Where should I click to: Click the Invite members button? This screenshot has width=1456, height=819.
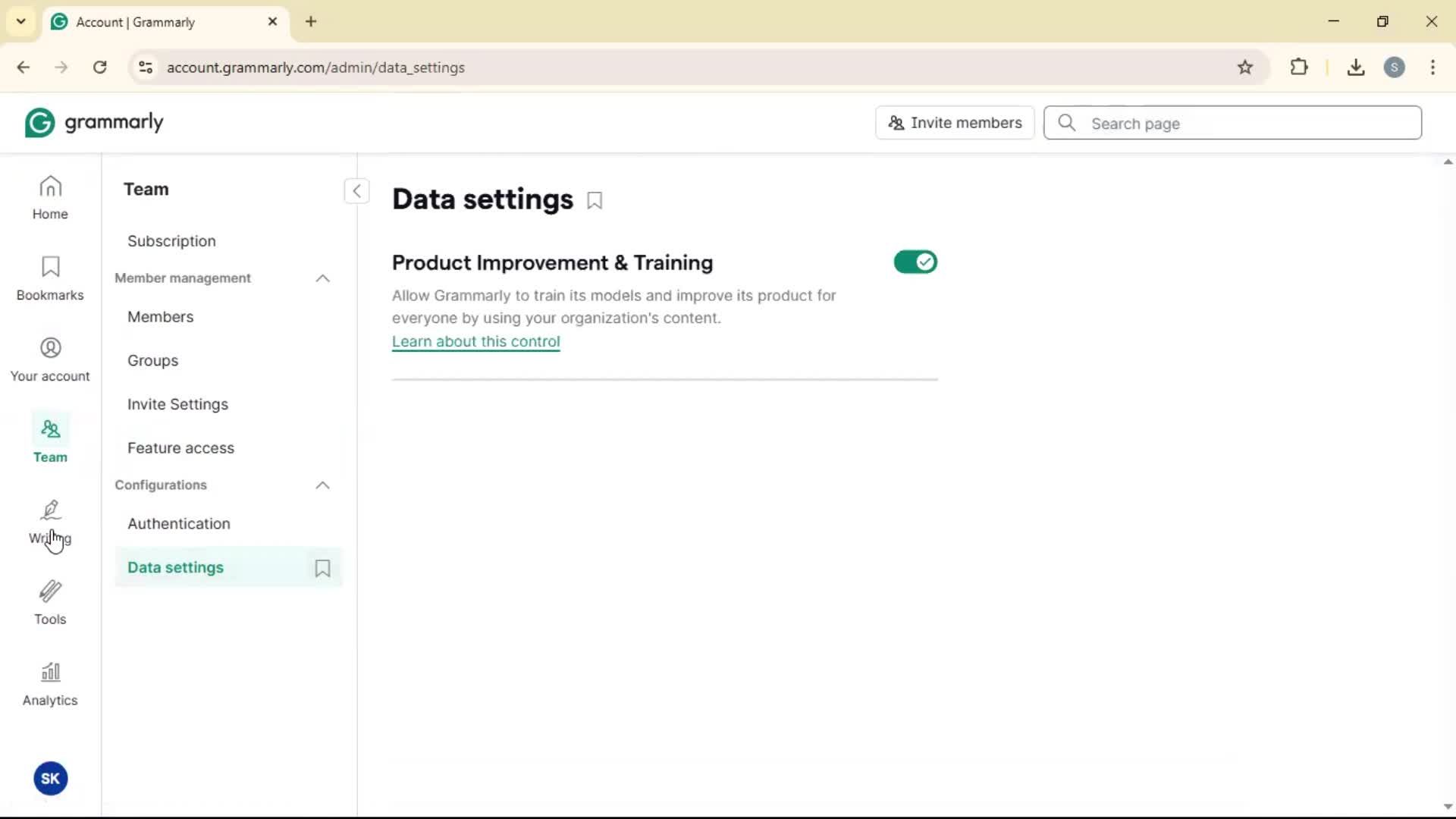pos(955,123)
